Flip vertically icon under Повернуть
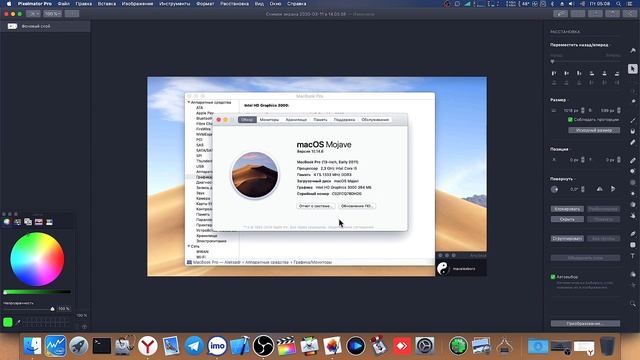640x360 pixels. pyautogui.click(x=613, y=189)
